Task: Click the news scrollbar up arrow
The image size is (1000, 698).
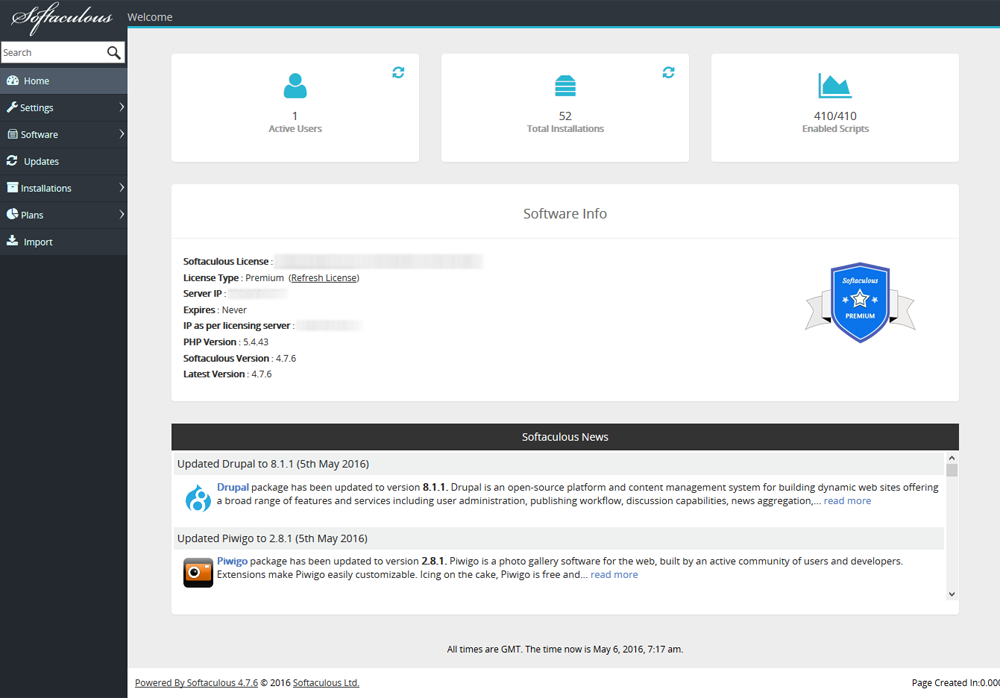Action: point(952,458)
